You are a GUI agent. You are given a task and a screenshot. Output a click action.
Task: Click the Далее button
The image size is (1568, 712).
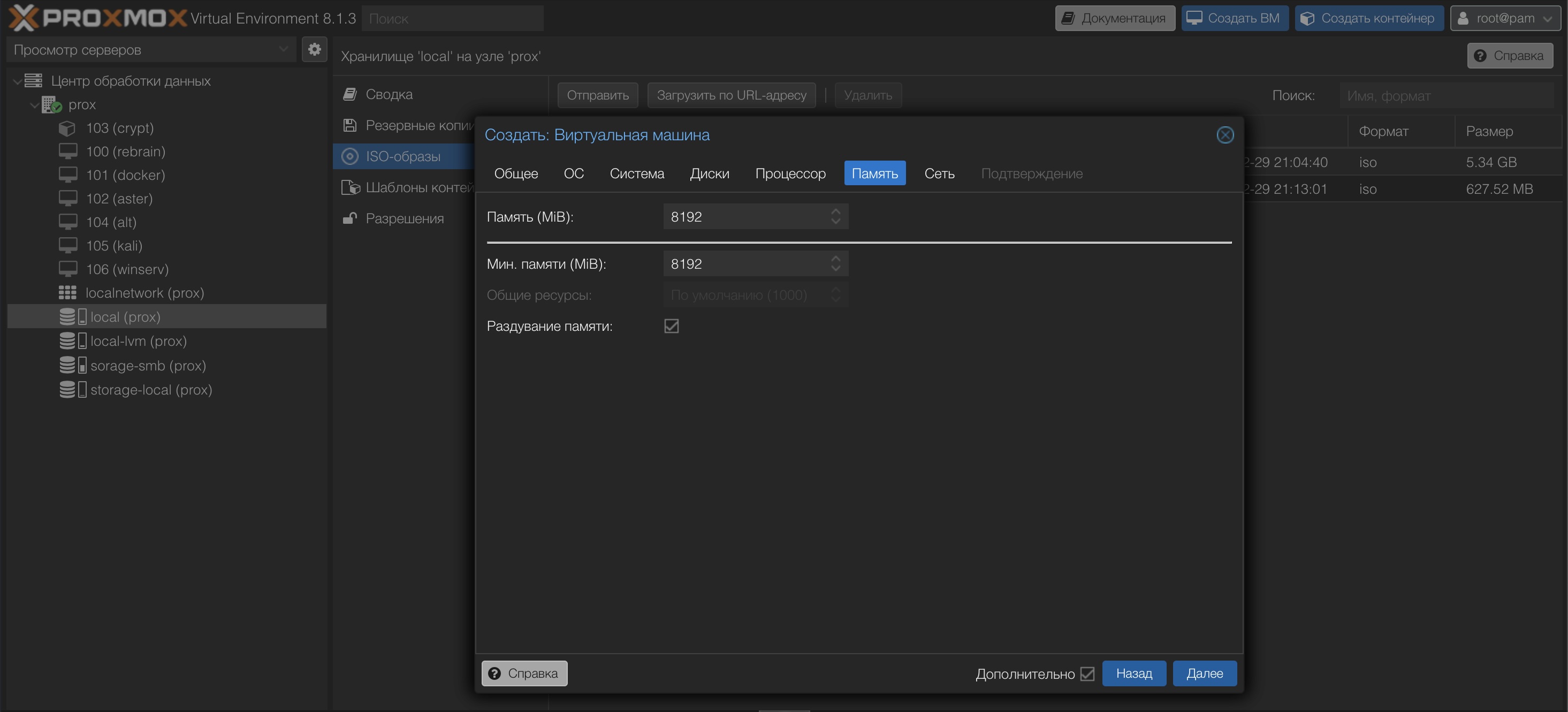tap(1204, 673)
